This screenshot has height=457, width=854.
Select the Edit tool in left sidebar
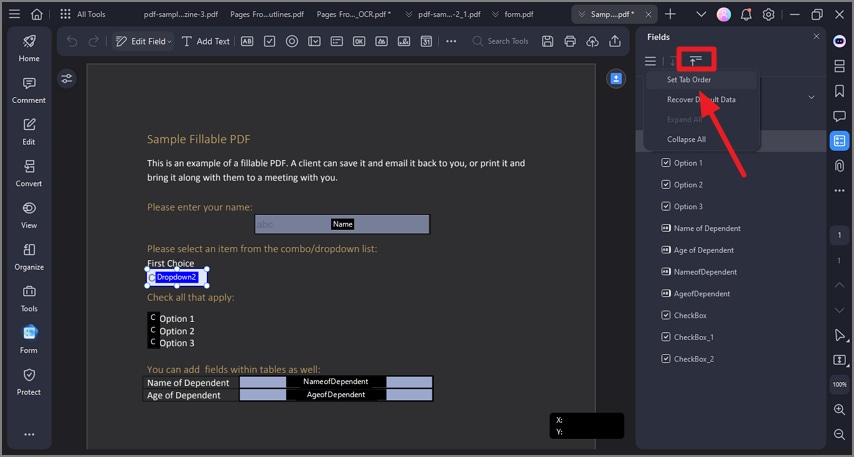point(29,132)
